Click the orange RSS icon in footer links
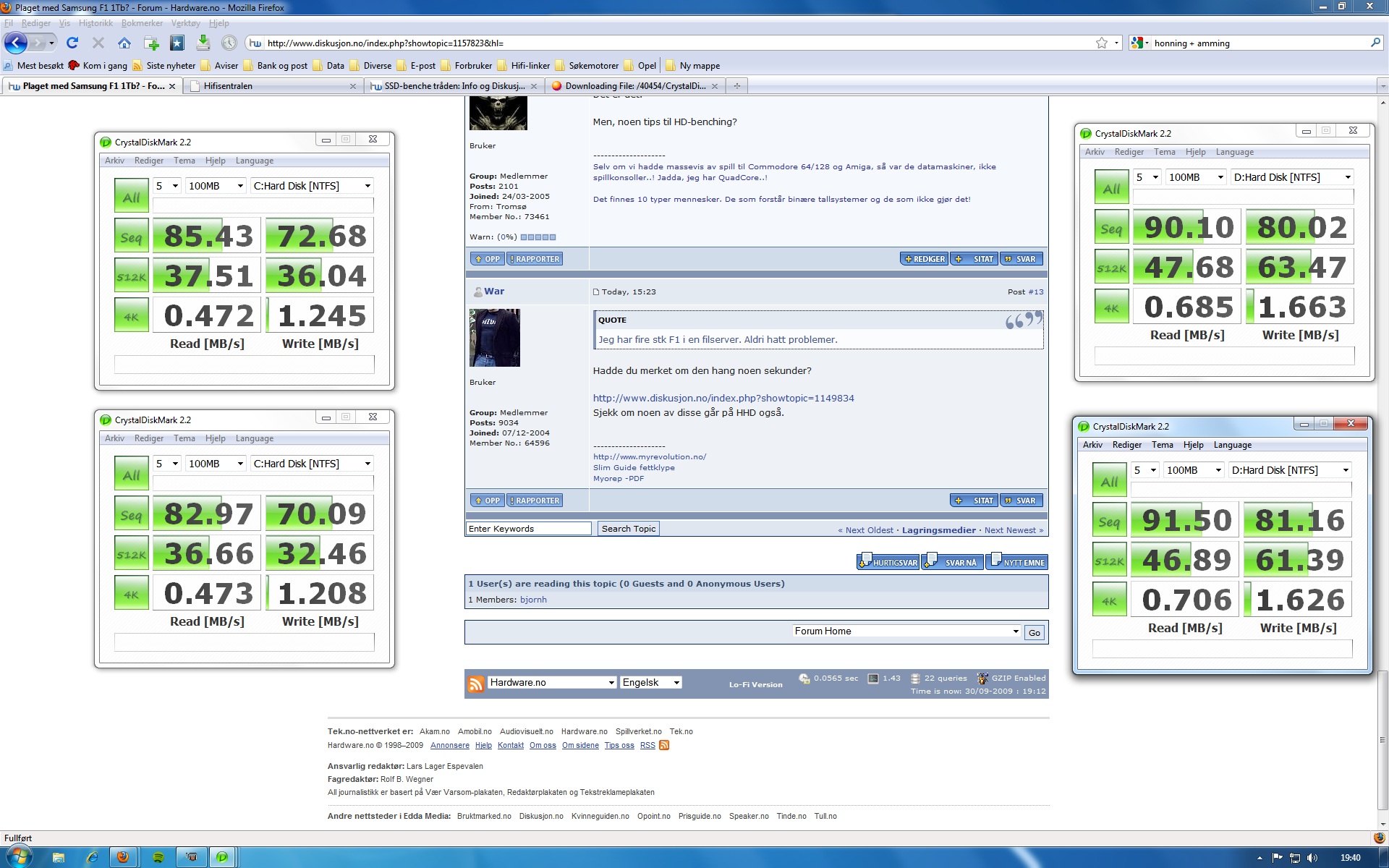1389x868 pixels. pyautogui.click(x=664, y=745)
